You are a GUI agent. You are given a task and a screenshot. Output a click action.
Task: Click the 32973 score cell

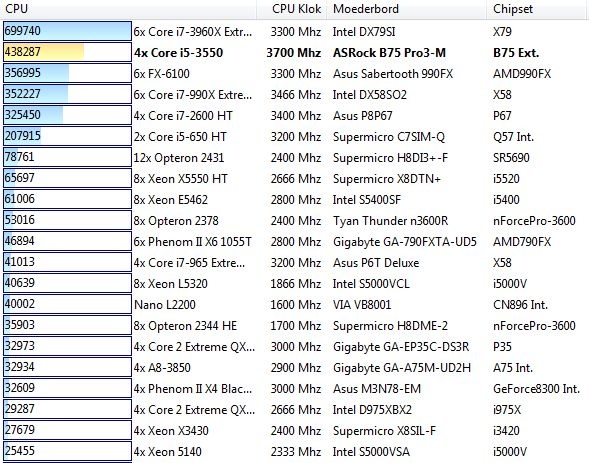[68, 347]
